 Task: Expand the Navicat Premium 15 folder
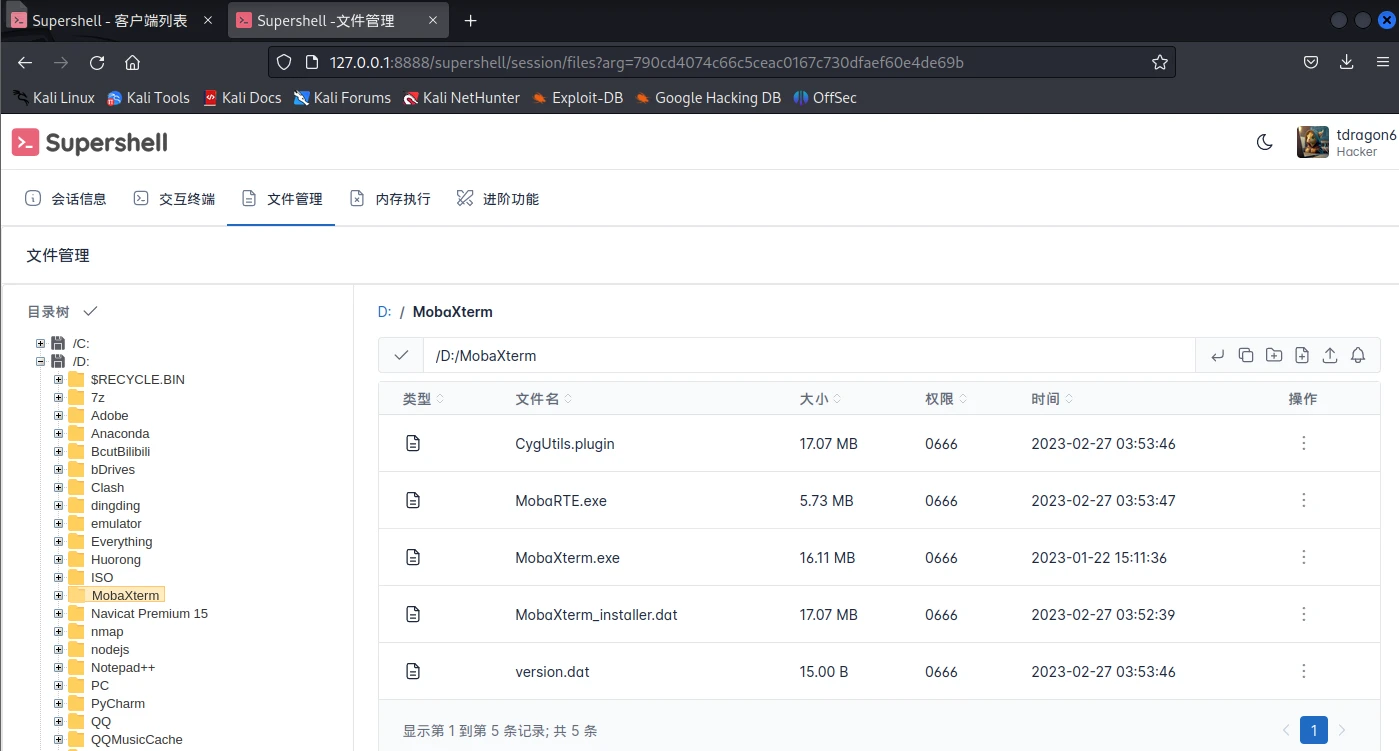59,613
